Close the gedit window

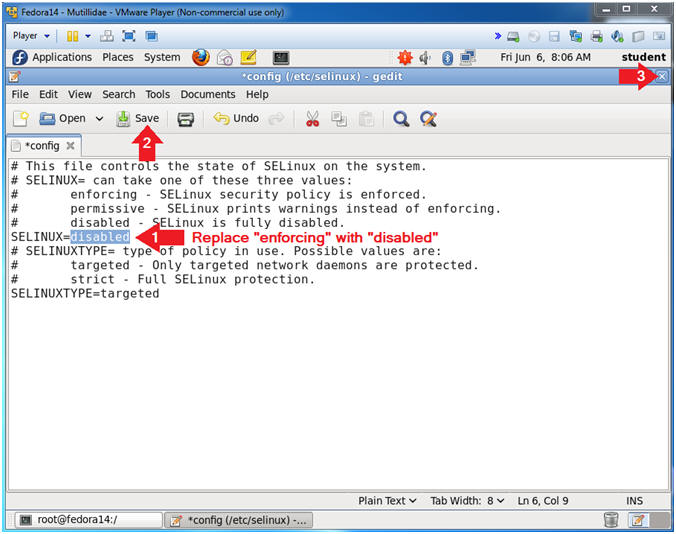point(662,77)
